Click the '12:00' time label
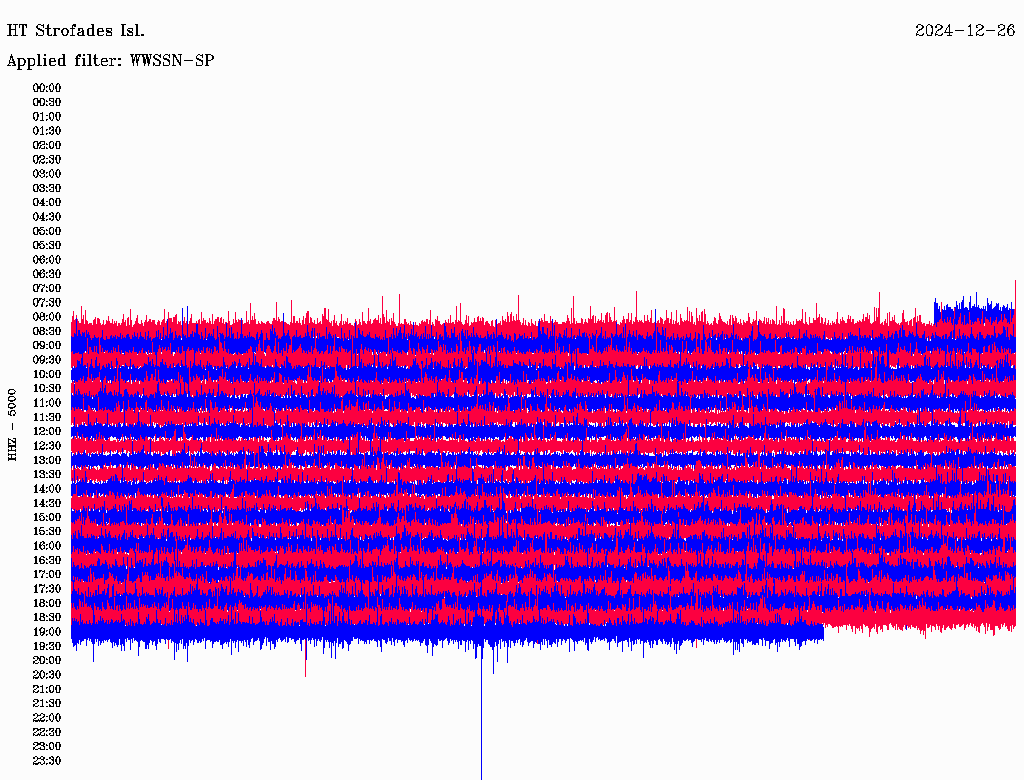This screenshot has height=780, width=1024. click(47, 432)
